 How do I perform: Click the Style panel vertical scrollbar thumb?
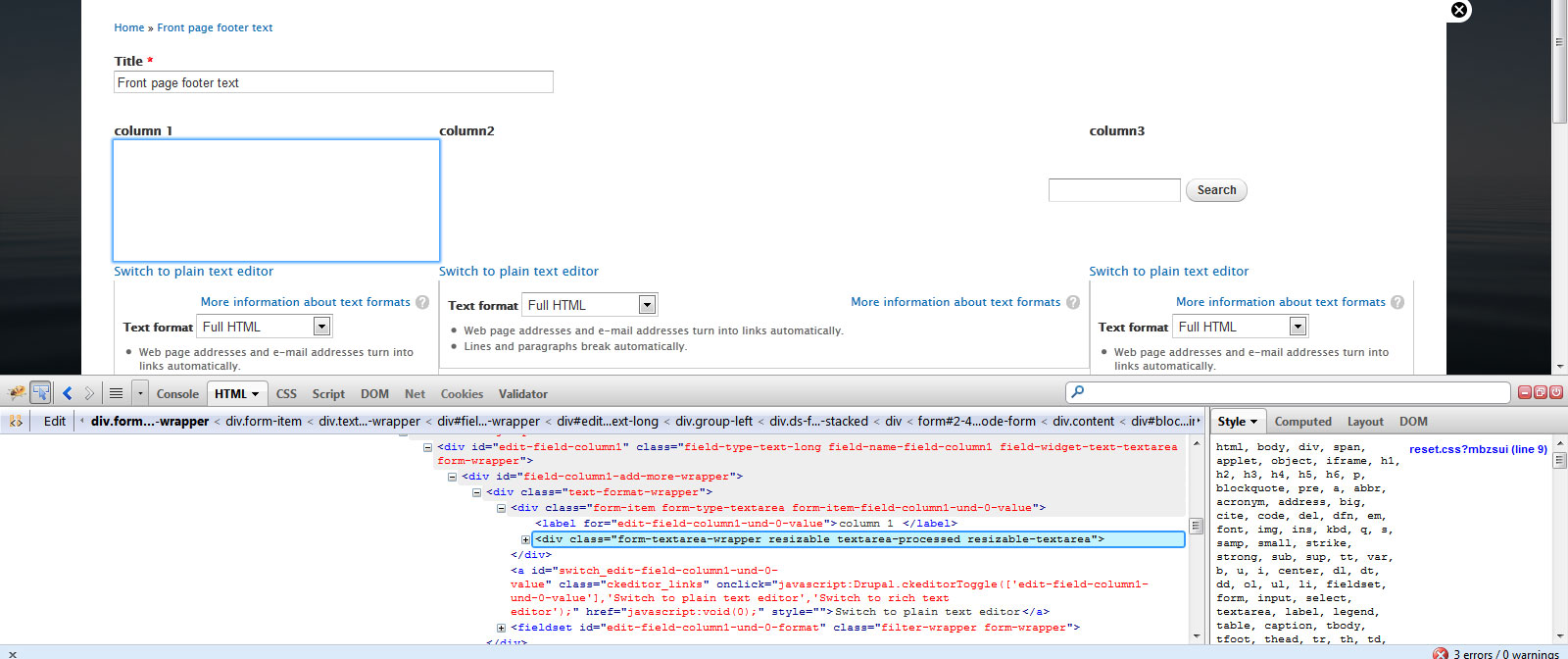(1560, 461)
